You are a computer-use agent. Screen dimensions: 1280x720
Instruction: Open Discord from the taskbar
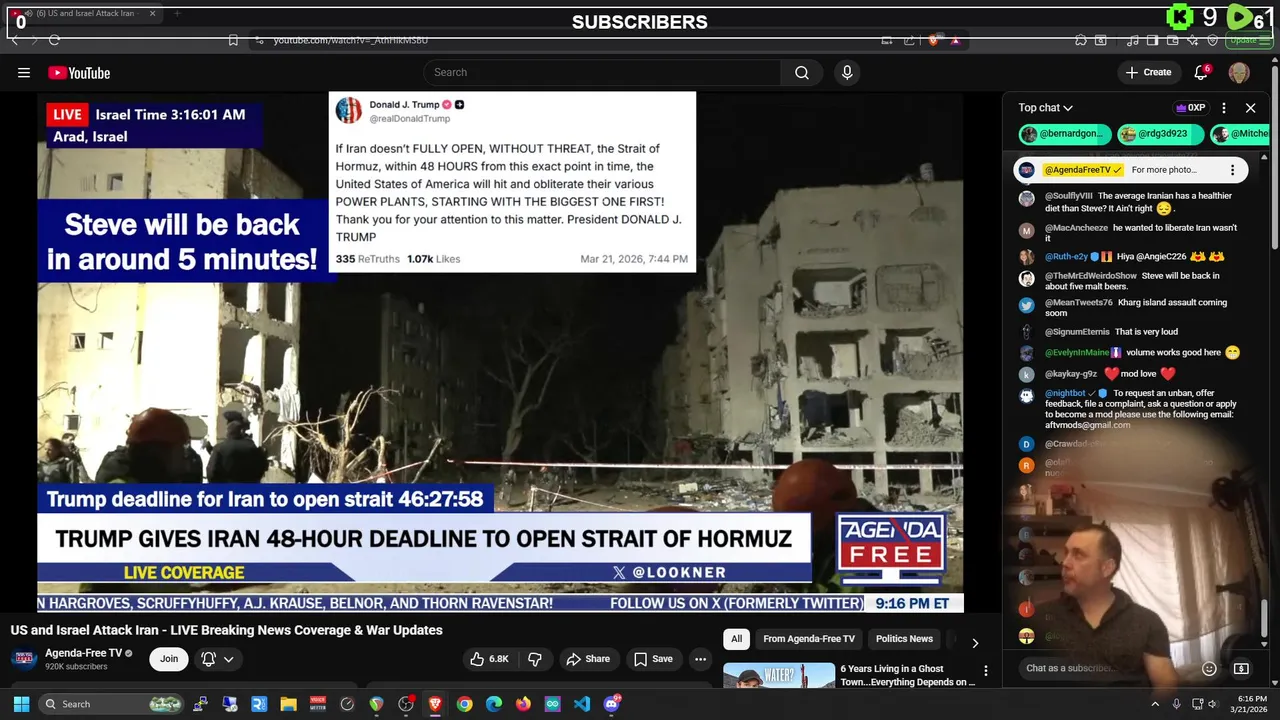(612, 704)
